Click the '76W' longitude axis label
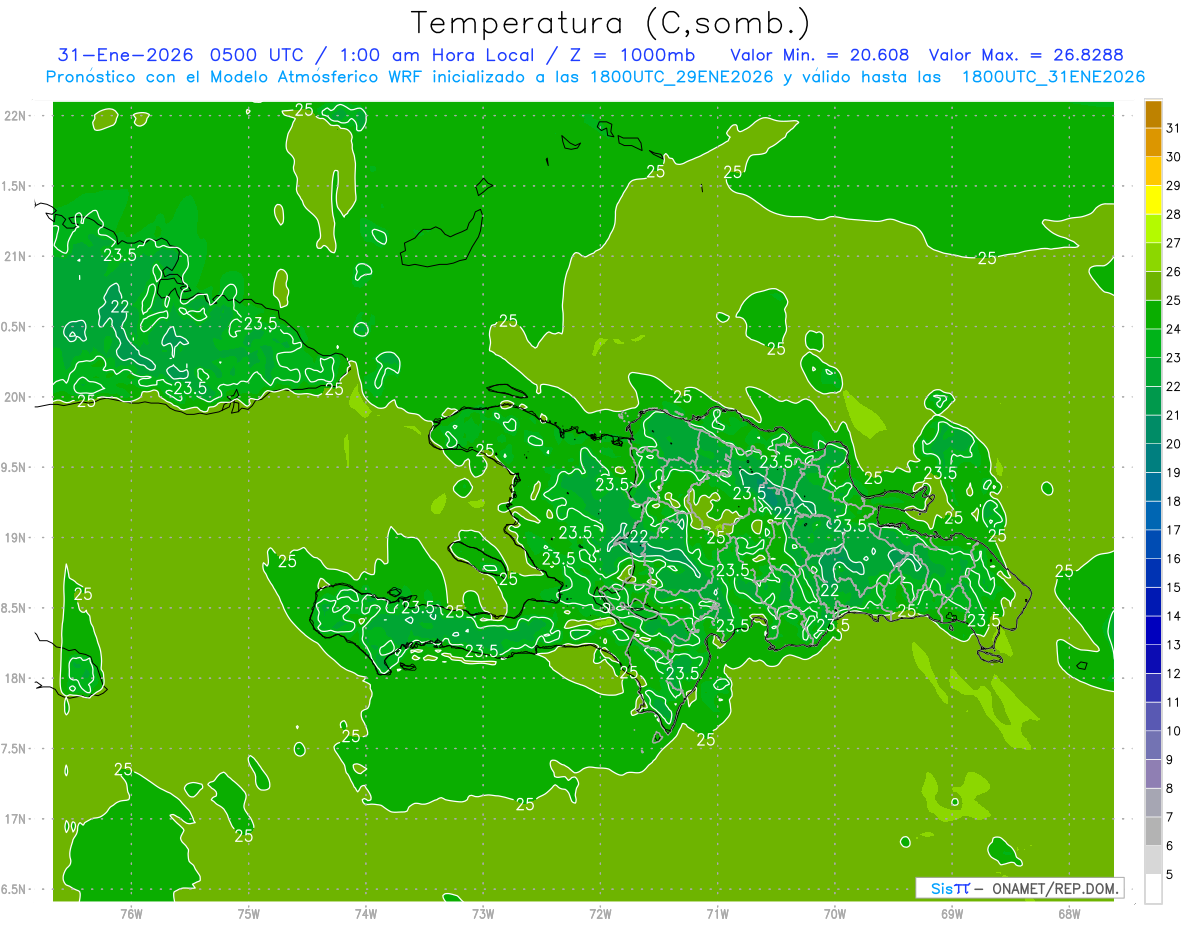 pyautogui.click(x=131, y=914)
